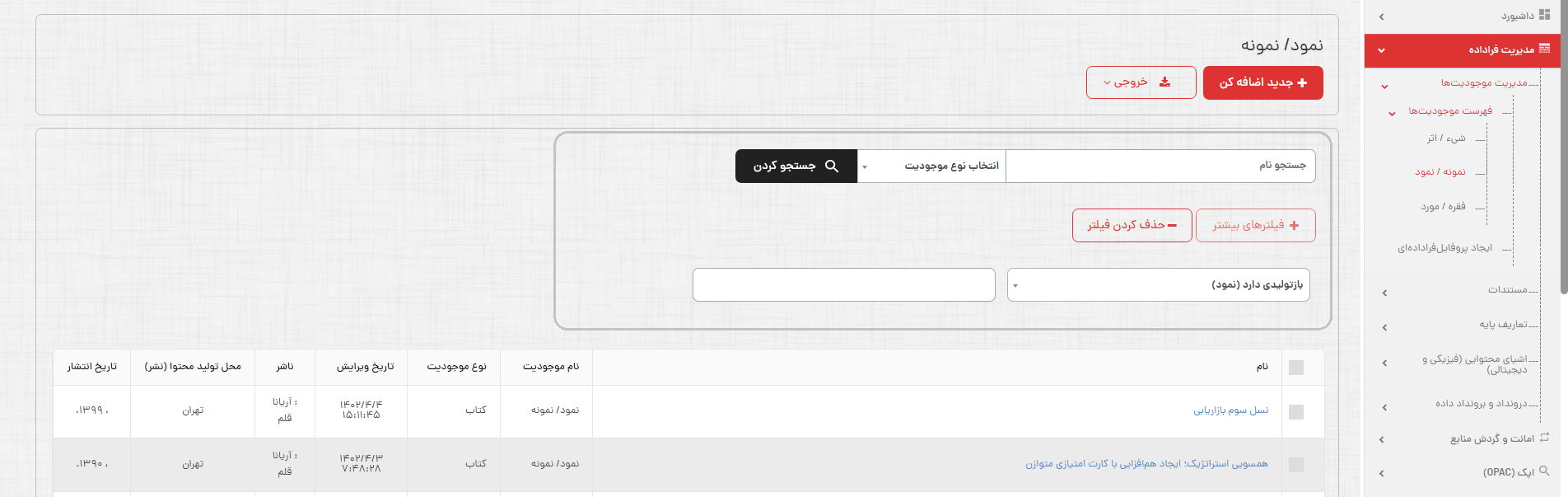Select the همسویی استراتژیک row checkbox
Screen dimensions: 1568x497
click(1295, 465)
